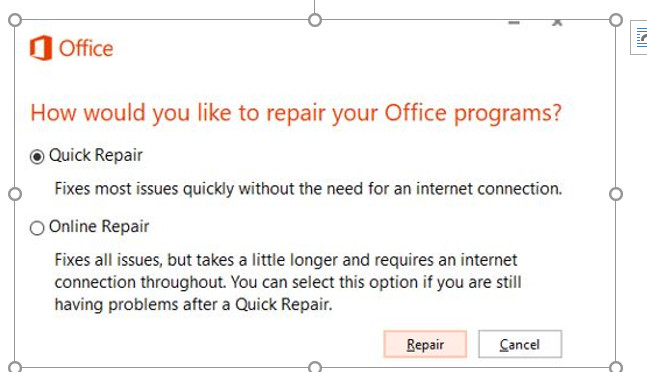
Task: Open the Layout Options icon beside the image
Action: [639, 38]
